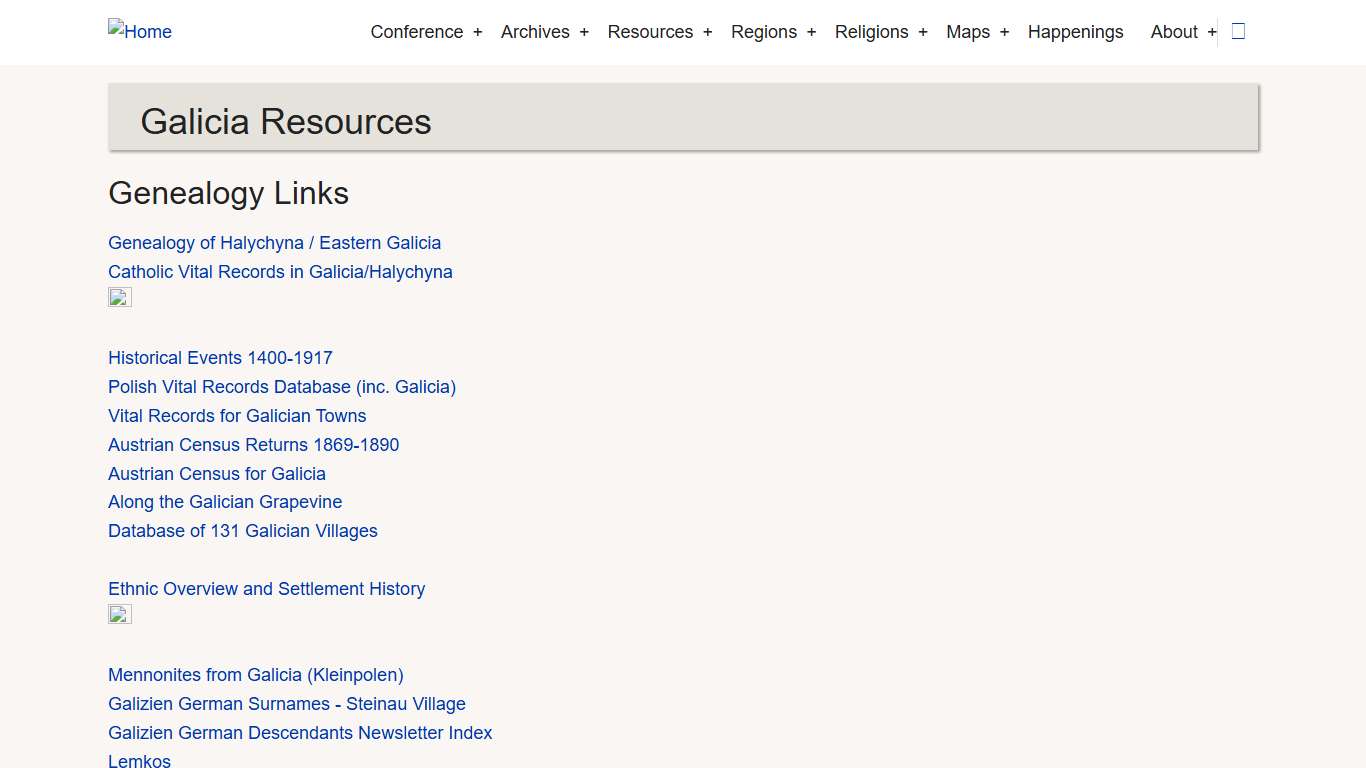Select Happenings in the navigation bar
Viewport: 1366px width, 768px height.
[x=1076, y=31]
